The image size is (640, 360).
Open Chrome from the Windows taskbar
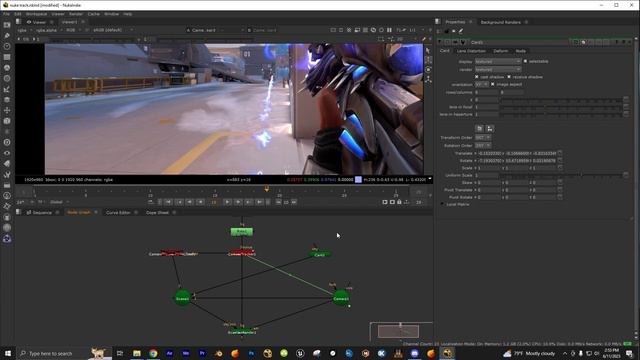[153, 353]
